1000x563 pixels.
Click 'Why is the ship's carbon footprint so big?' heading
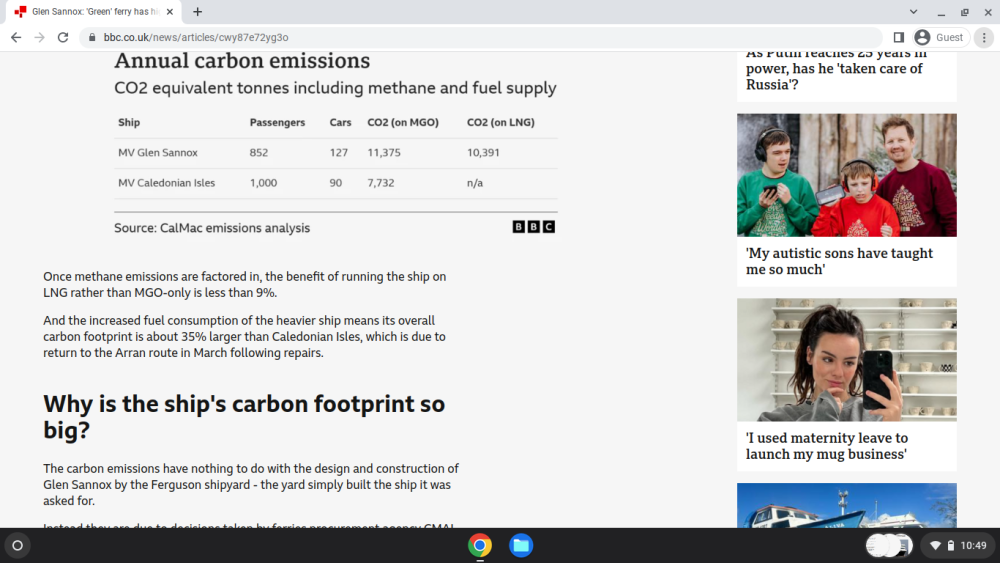(244, 417)
